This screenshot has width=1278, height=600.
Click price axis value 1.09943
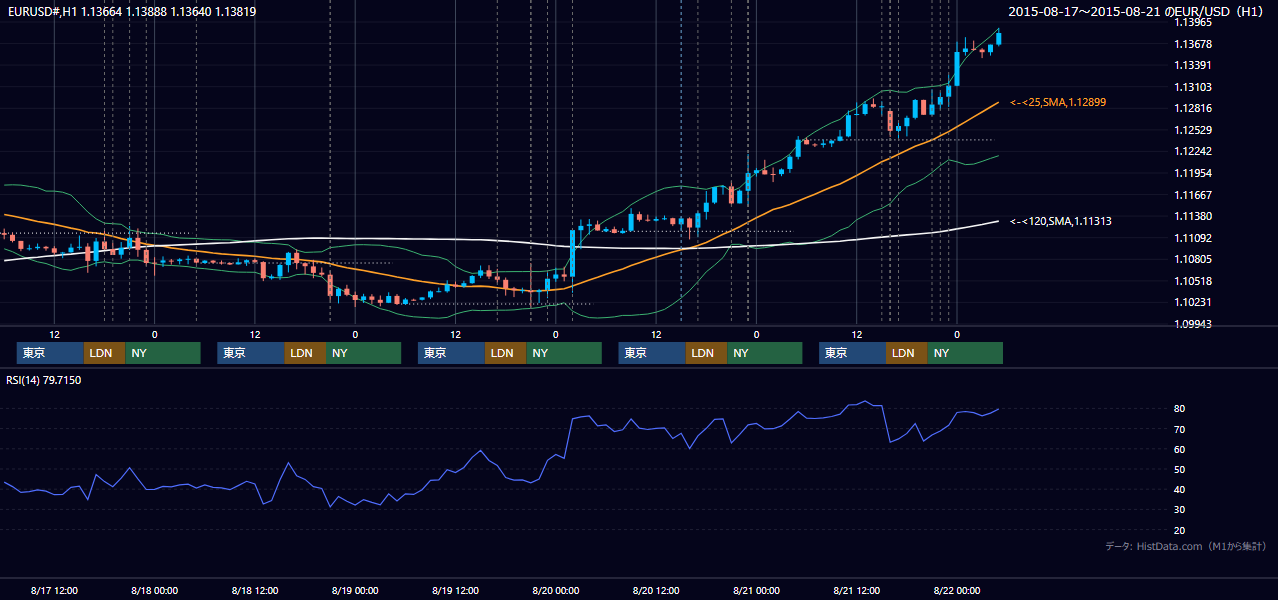coord(1192,324)
